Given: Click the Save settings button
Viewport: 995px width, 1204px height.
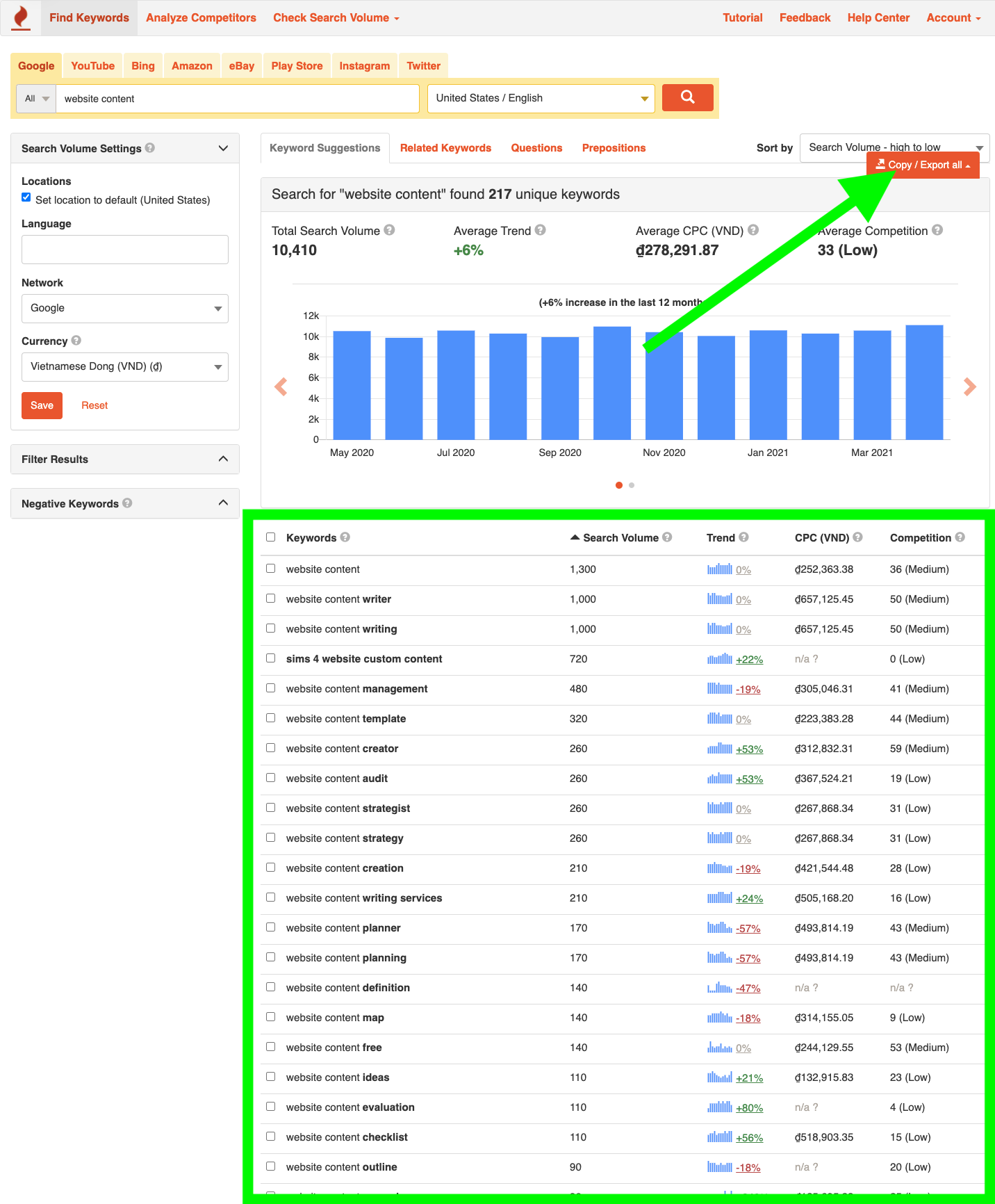Looking at the screenshot, I should pyautogui.click(x=42, y=405).
